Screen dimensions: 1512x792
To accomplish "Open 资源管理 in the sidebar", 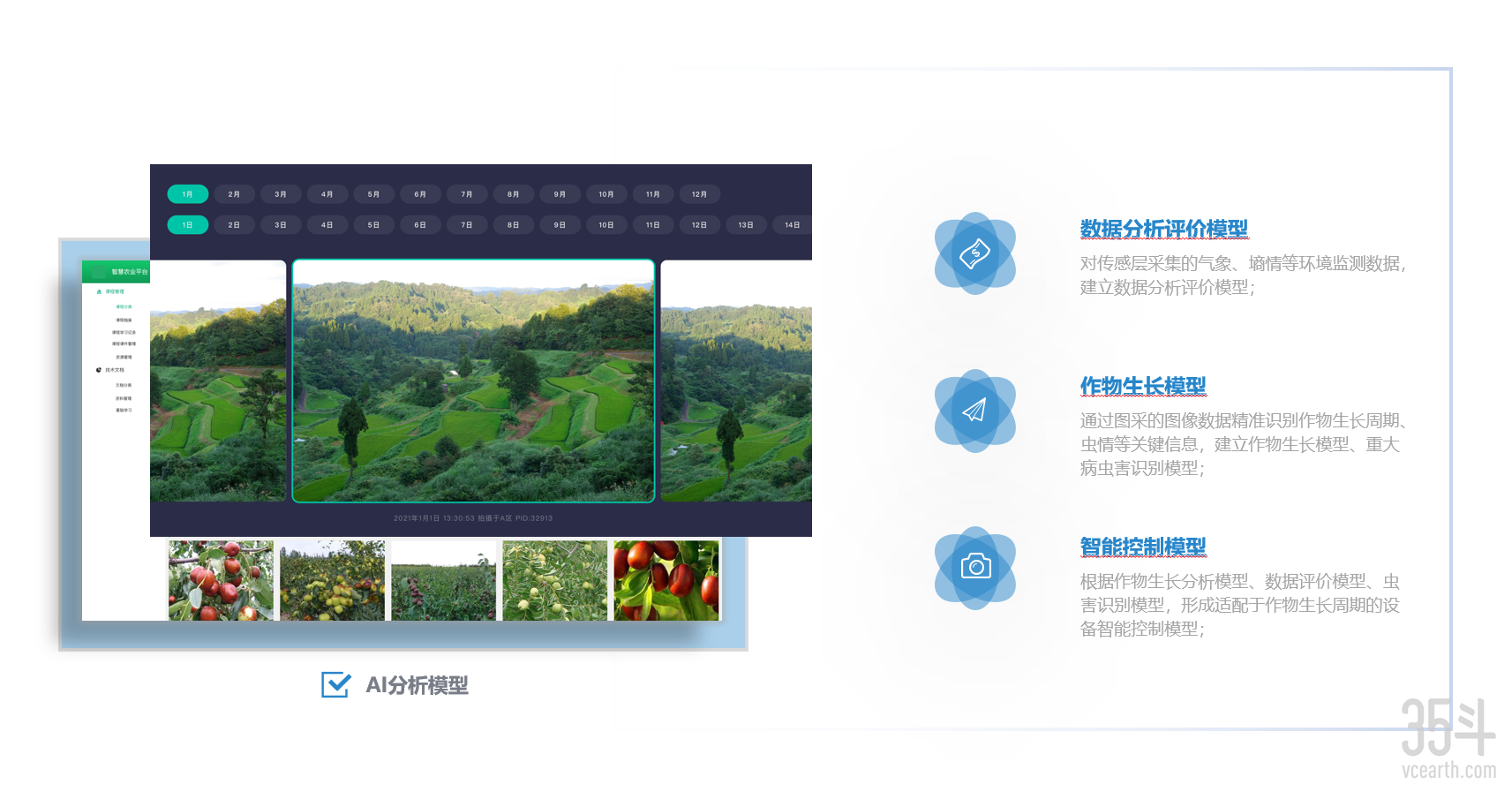I will pos(124,357).
